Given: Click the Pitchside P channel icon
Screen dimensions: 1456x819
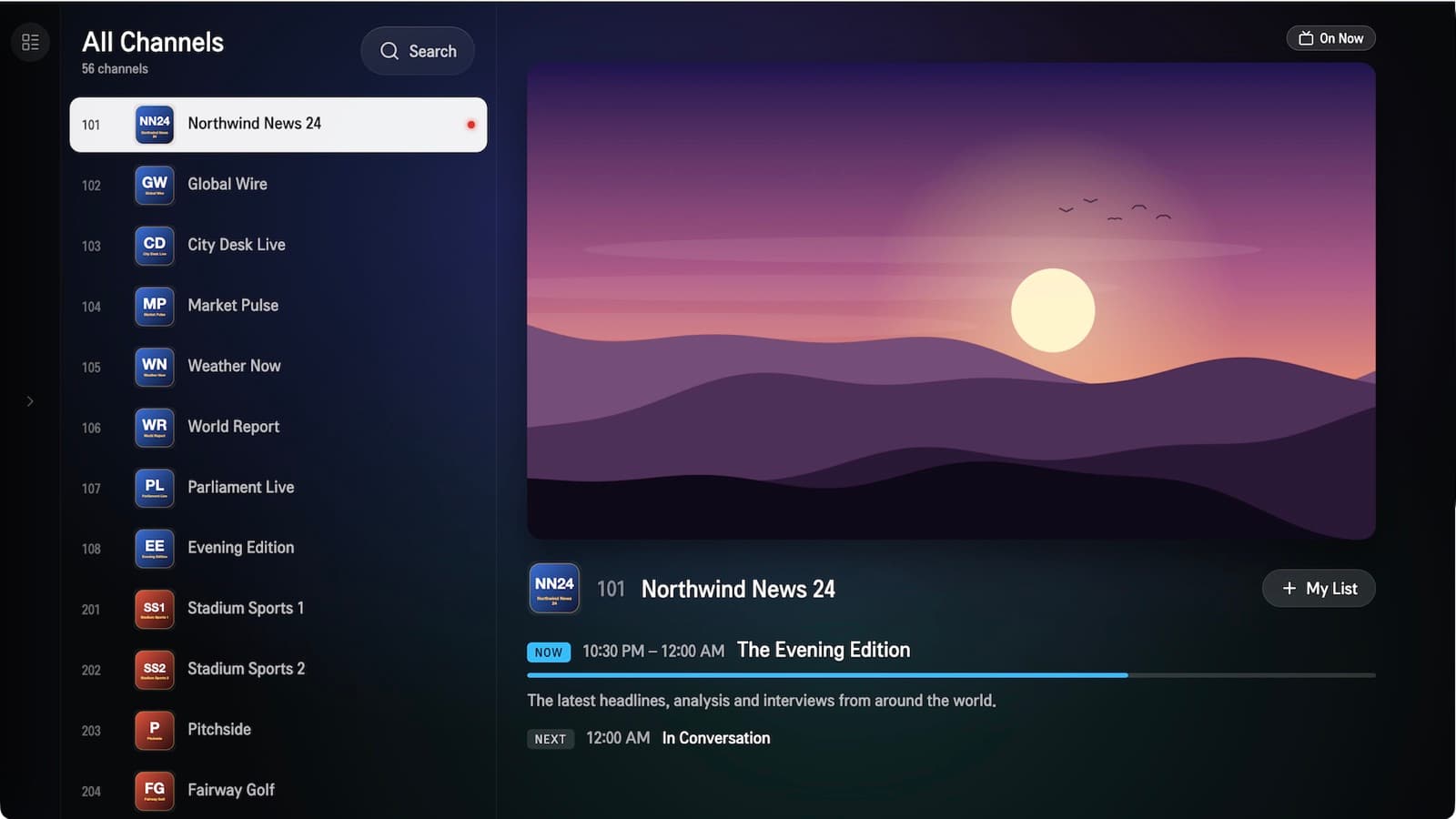Looking at the screenshot, I should pyautogui.click(x=155, y=730).
